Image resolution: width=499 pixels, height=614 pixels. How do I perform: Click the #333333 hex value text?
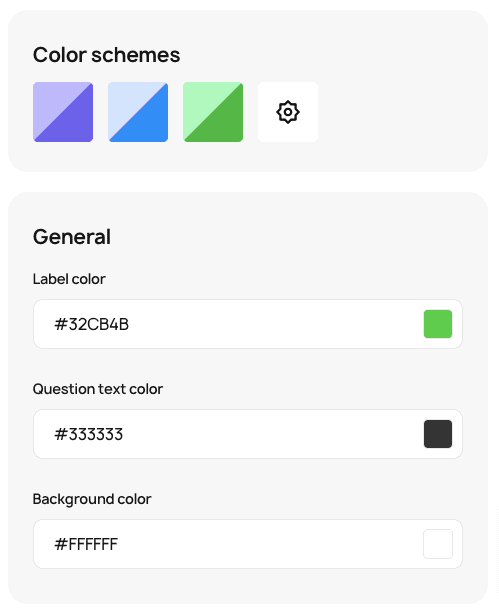click(89, 435)
